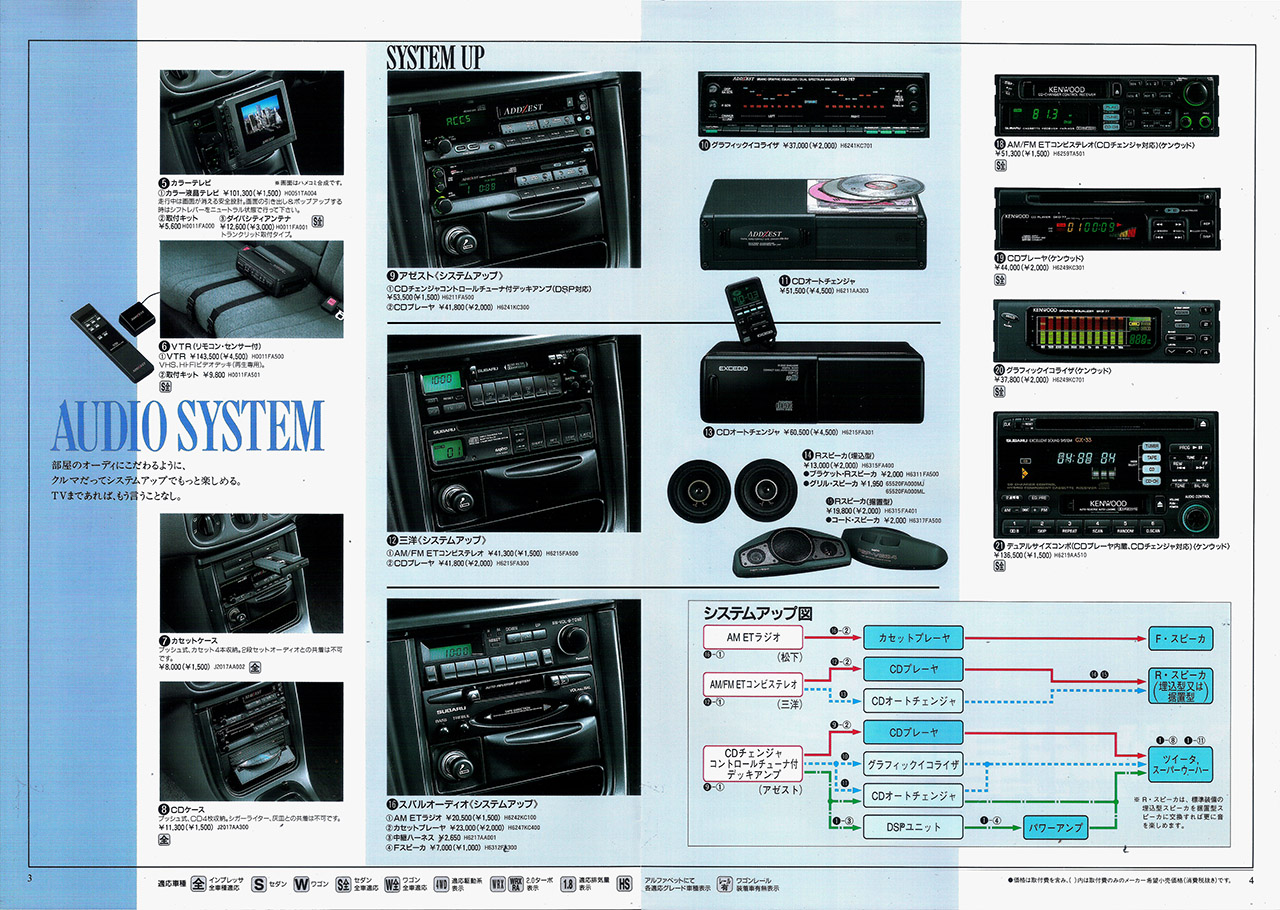Screen dimensions: 1280x910
Task: Click the AUDIO SYSTEM title
Action: pos(188,427)
